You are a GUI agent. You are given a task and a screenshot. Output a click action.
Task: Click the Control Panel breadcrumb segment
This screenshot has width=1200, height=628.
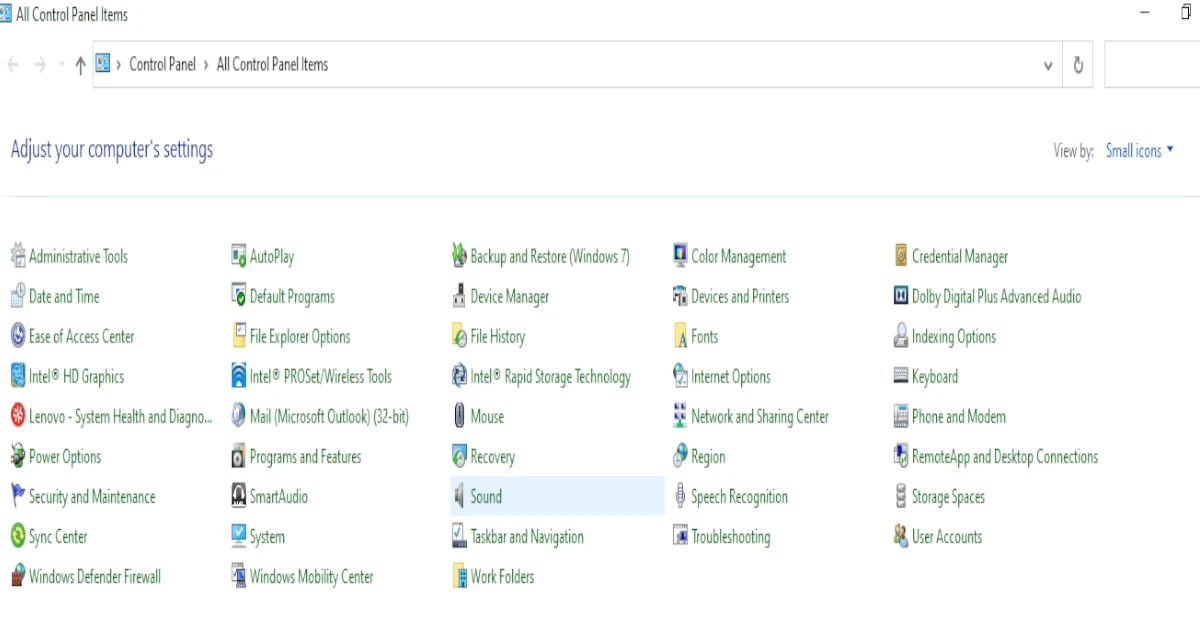(x=162, y=65)
